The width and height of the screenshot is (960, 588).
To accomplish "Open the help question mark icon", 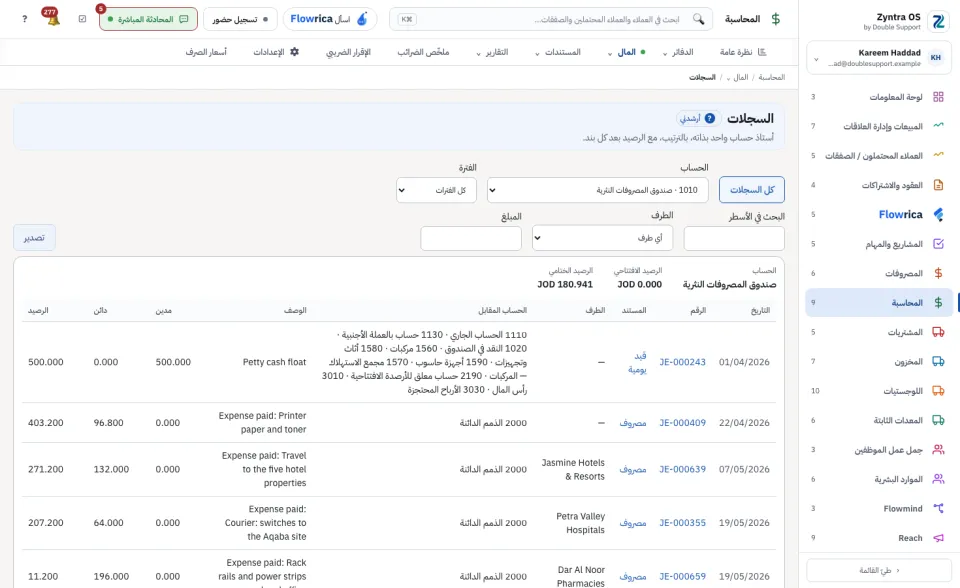I will coord(24,19).
